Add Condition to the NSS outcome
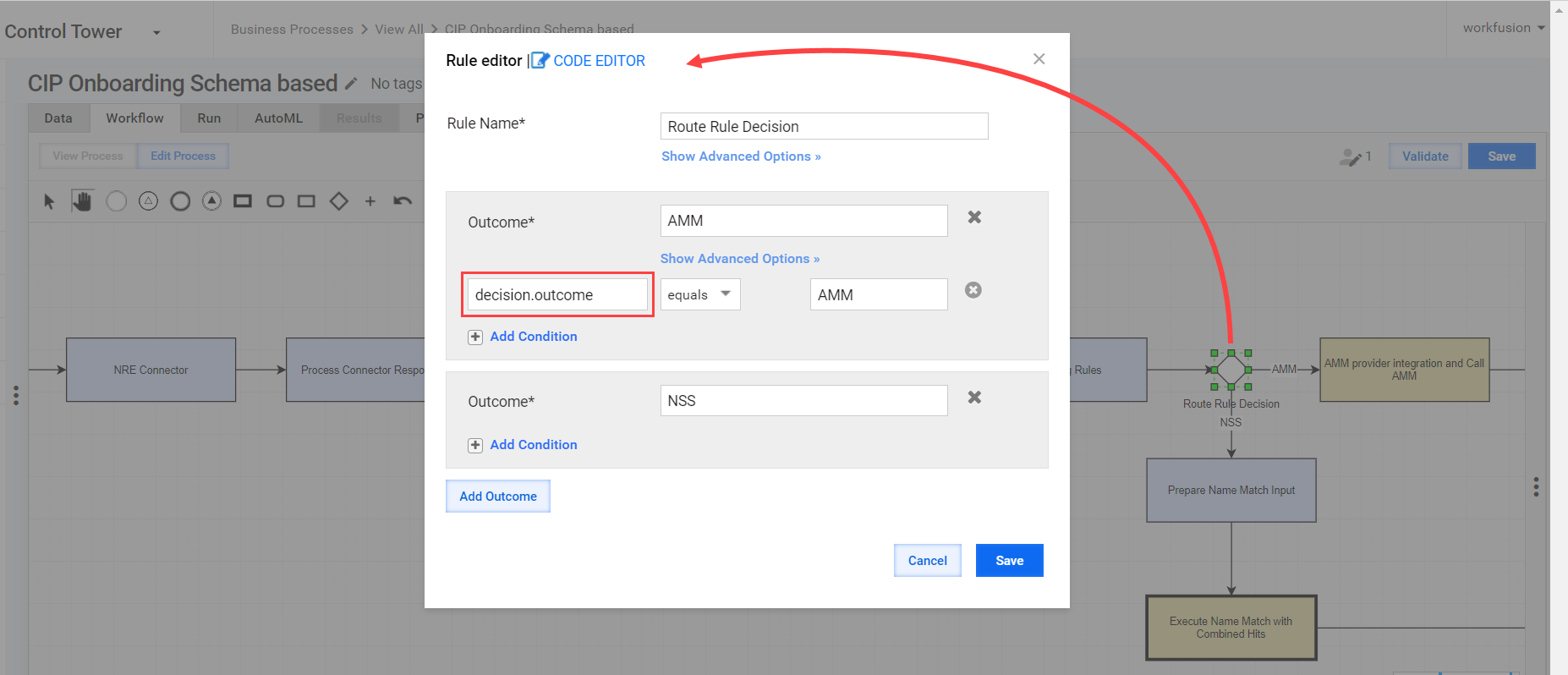The height and width of the screenshot is (675, 1568). pyautogui.click(x=534, y=445)
